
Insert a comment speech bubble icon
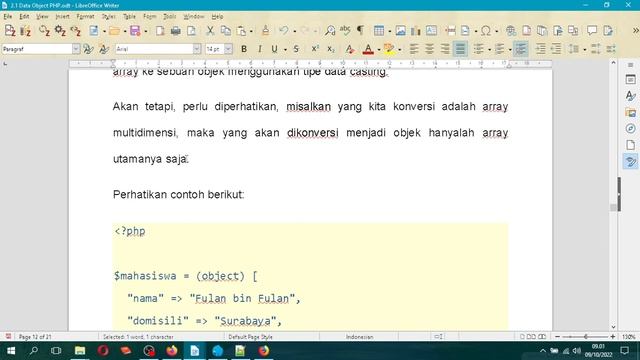pos(592,31)
